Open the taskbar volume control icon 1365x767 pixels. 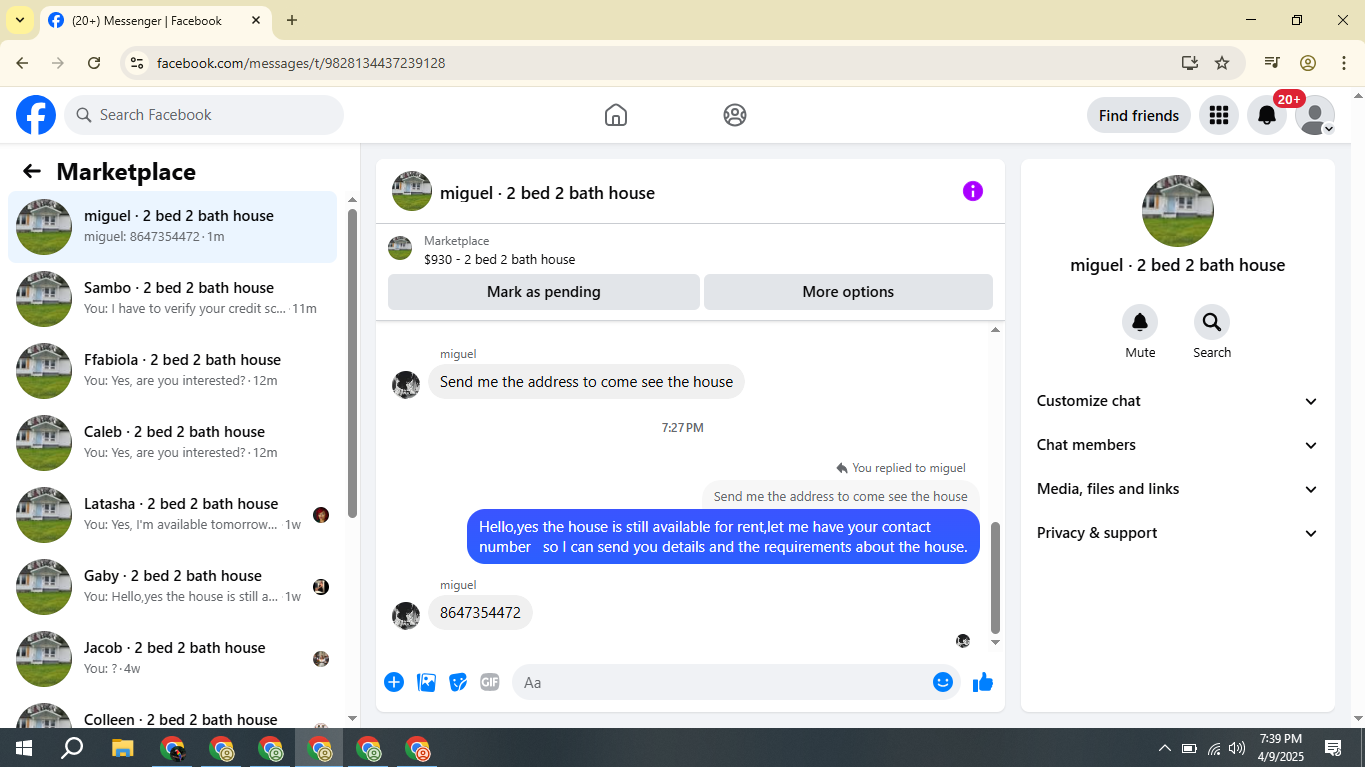click(x=1237, y=748)
